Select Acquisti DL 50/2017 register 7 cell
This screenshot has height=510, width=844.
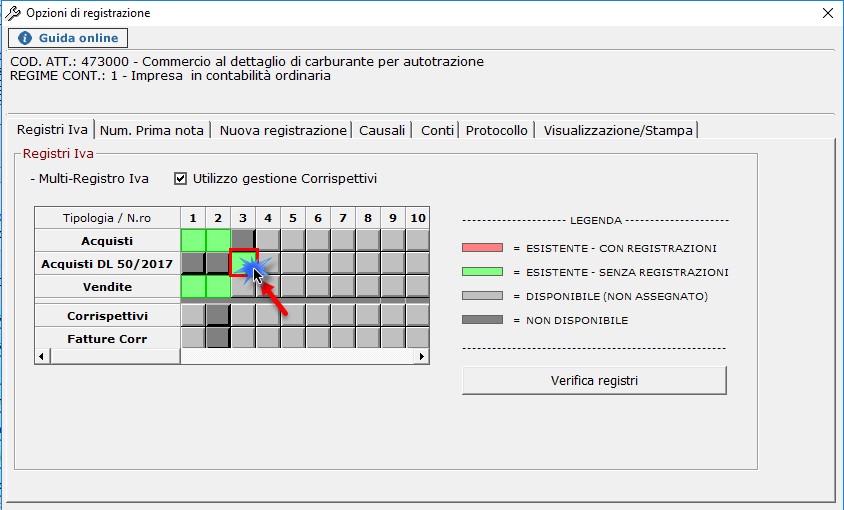coord(343,263)
